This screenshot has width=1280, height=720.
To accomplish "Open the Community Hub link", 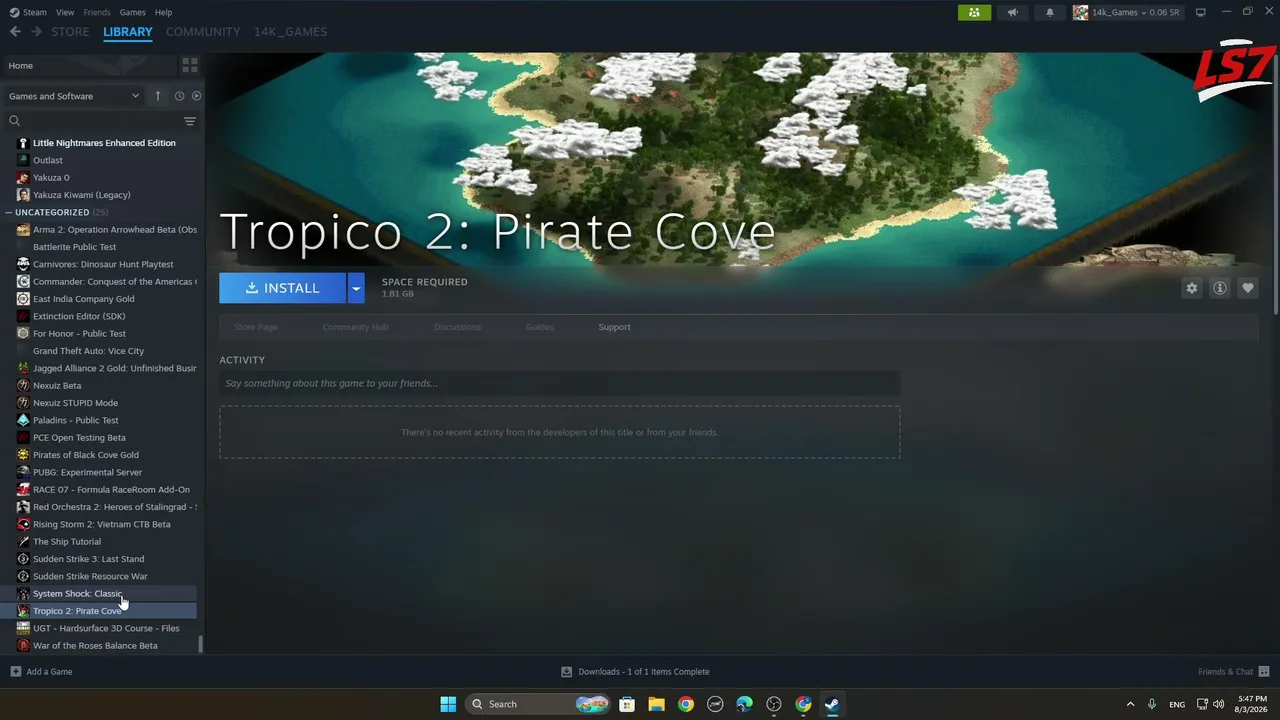I will 355,327.
